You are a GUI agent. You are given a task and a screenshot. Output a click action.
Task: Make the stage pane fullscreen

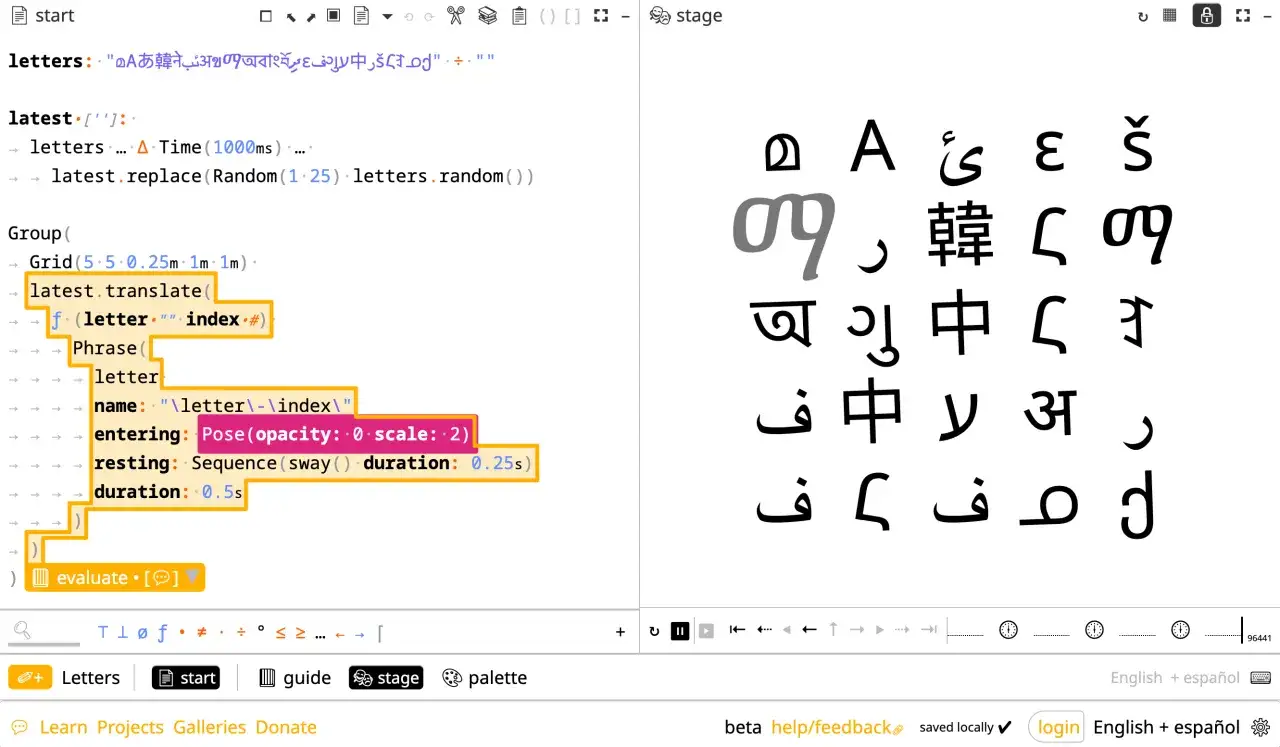[x=1243, y=16]
